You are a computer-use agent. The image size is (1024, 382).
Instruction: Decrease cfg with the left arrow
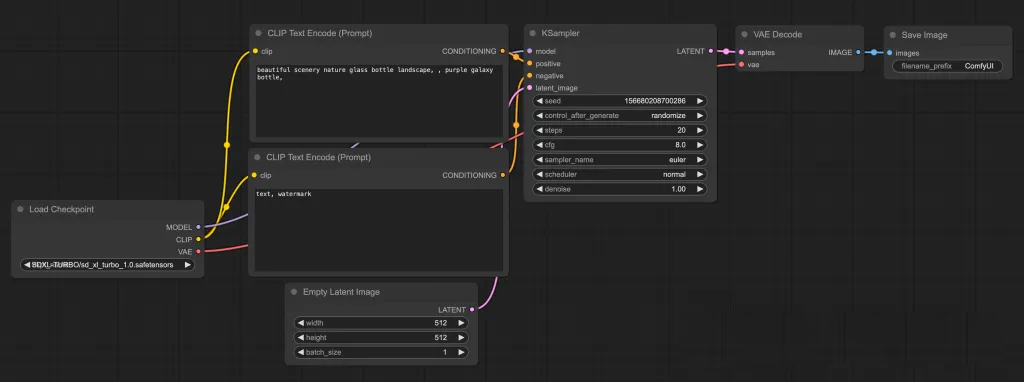tap(539, 145)
